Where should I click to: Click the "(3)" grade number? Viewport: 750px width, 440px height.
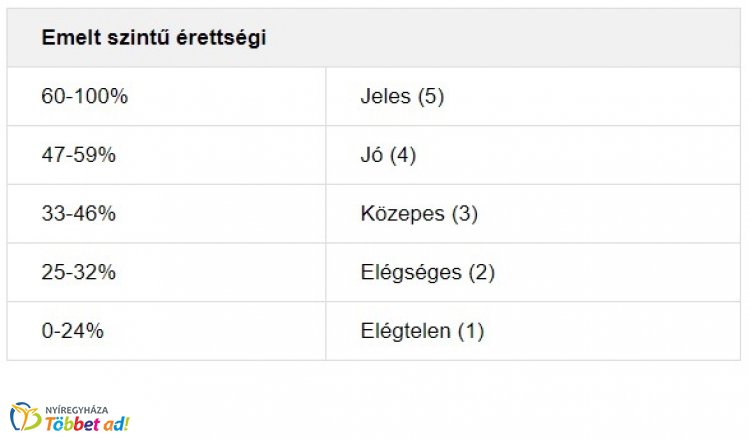466,214
